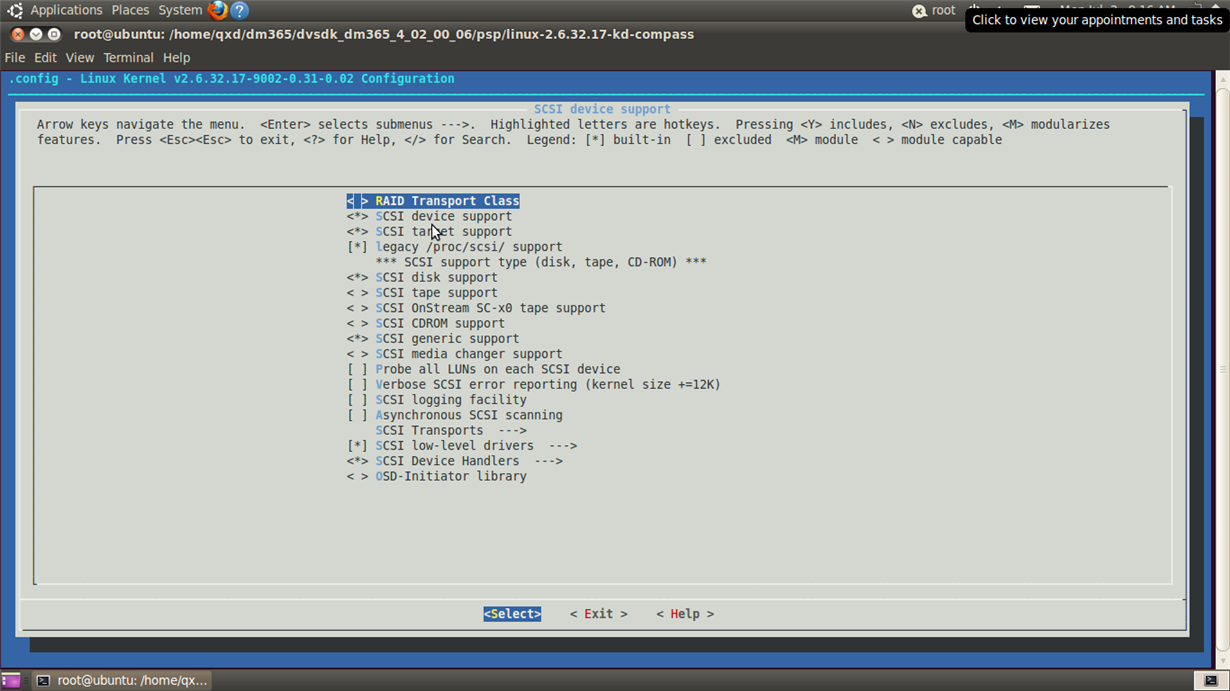
Task: Enable the SCSI logging facility option
Action: 437,400
